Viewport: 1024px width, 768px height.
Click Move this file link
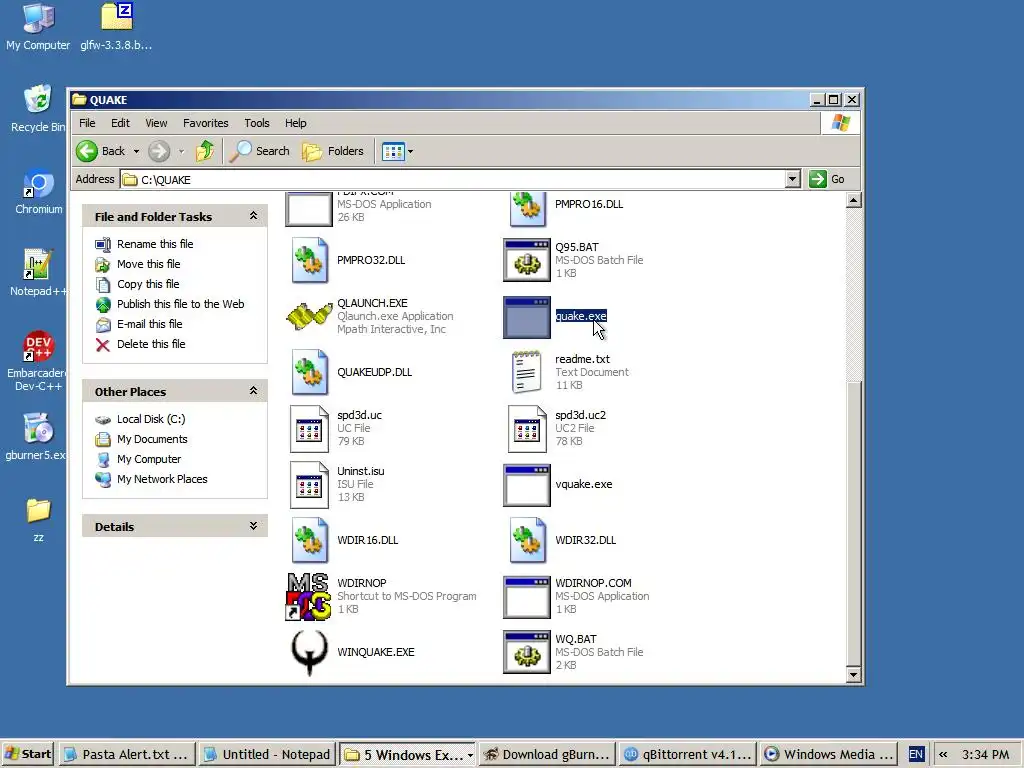(148, 264)
